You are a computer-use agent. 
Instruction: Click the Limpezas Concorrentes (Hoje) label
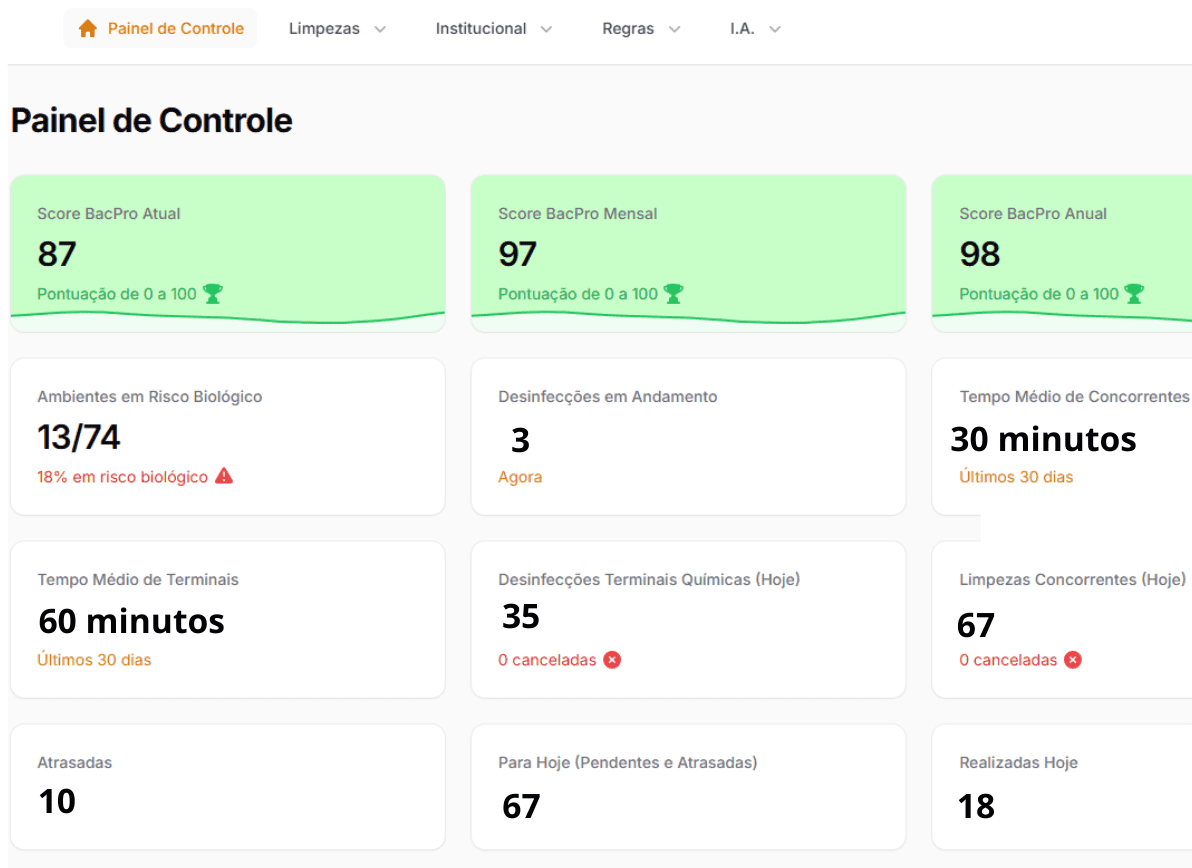pos(1072,580)
